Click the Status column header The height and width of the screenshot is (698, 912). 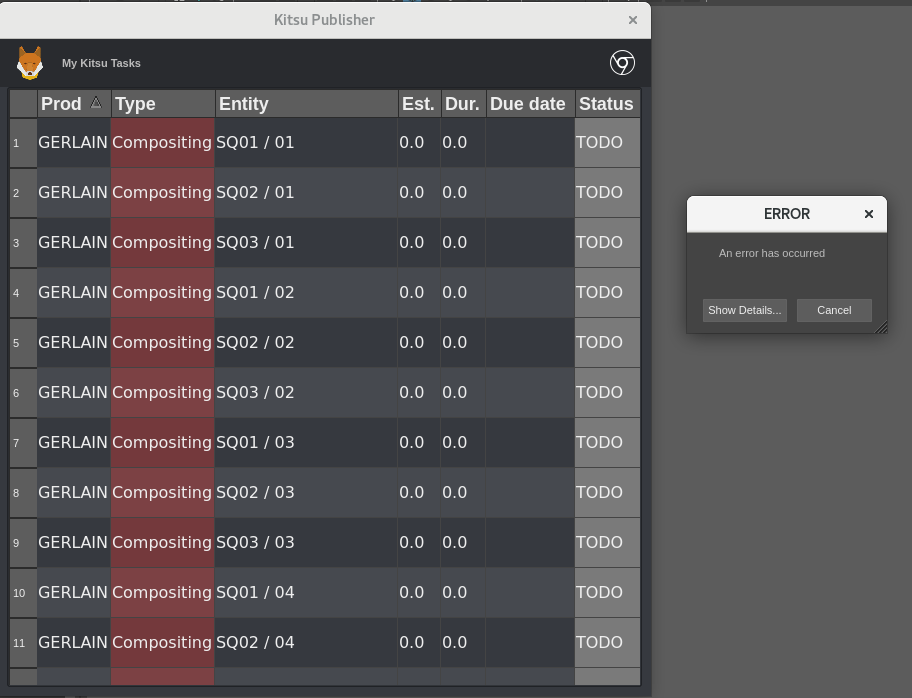tap(606, 103)
